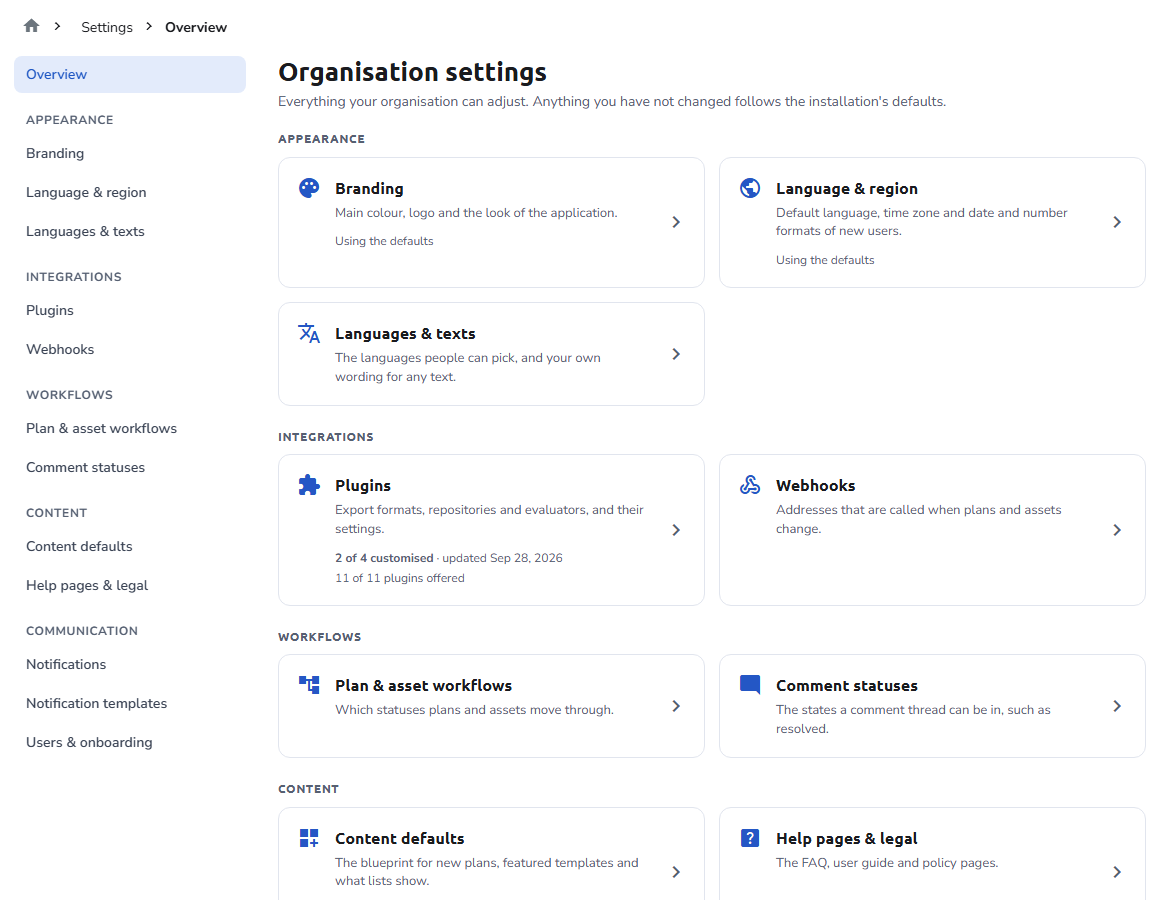Open Content defaults sidebar item

pyautogui.click(x=129, y=547)
